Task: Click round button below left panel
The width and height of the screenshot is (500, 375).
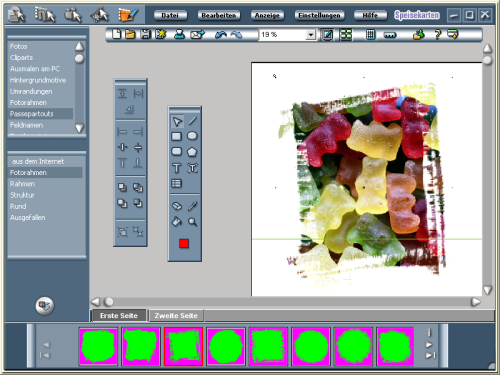Action: 45,305
